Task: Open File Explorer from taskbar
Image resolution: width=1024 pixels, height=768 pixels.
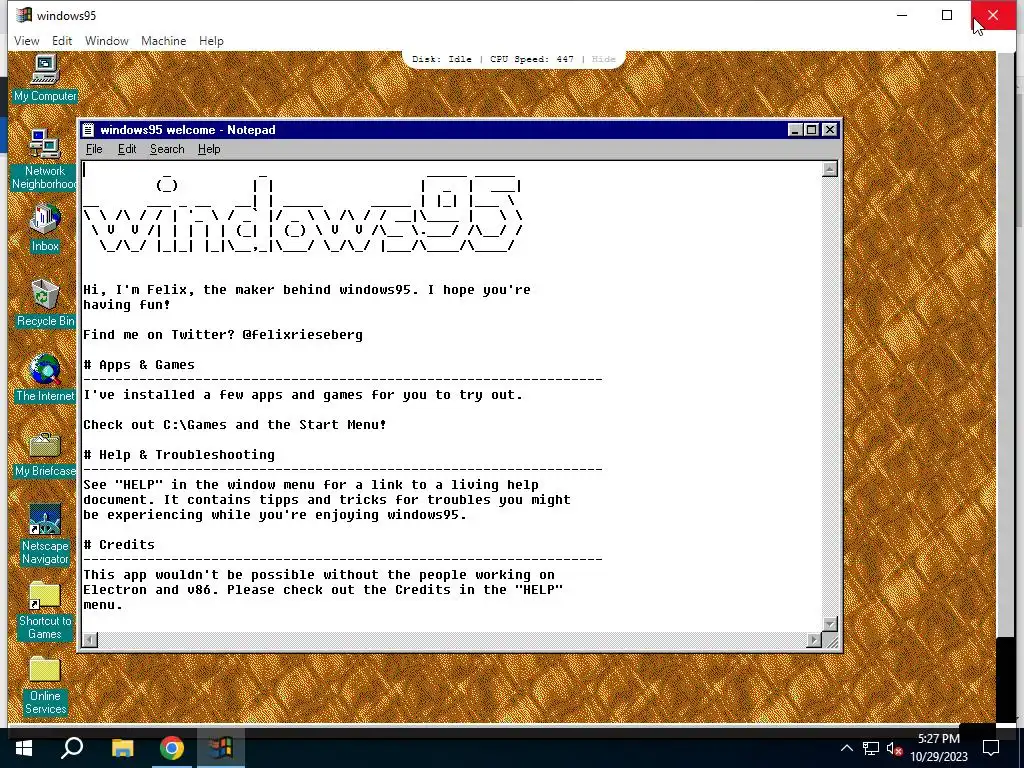Action: pyautogui.click(x=122, y=748)
